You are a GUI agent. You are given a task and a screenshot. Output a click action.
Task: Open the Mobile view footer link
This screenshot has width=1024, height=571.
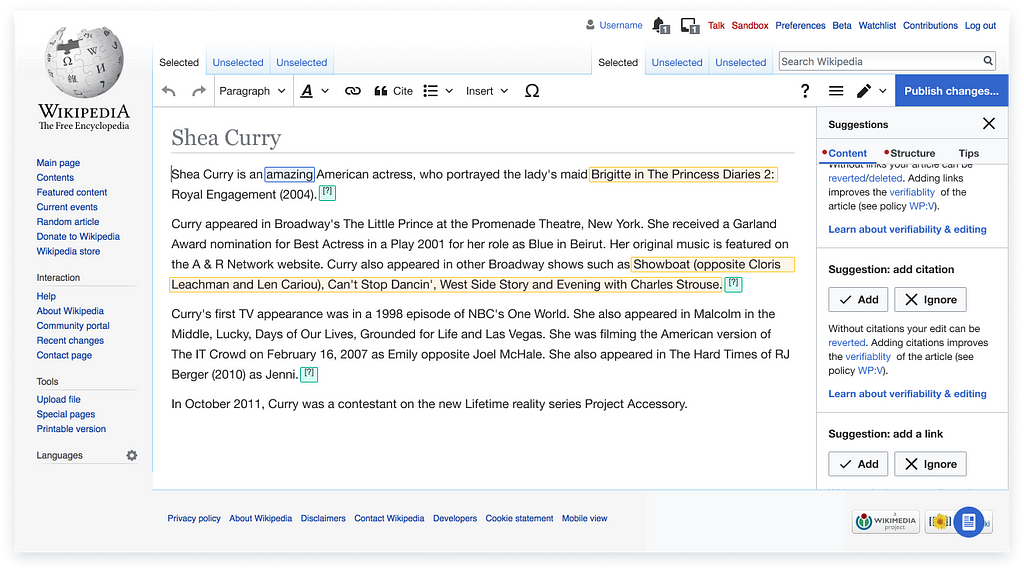click(x=584, y=518)
